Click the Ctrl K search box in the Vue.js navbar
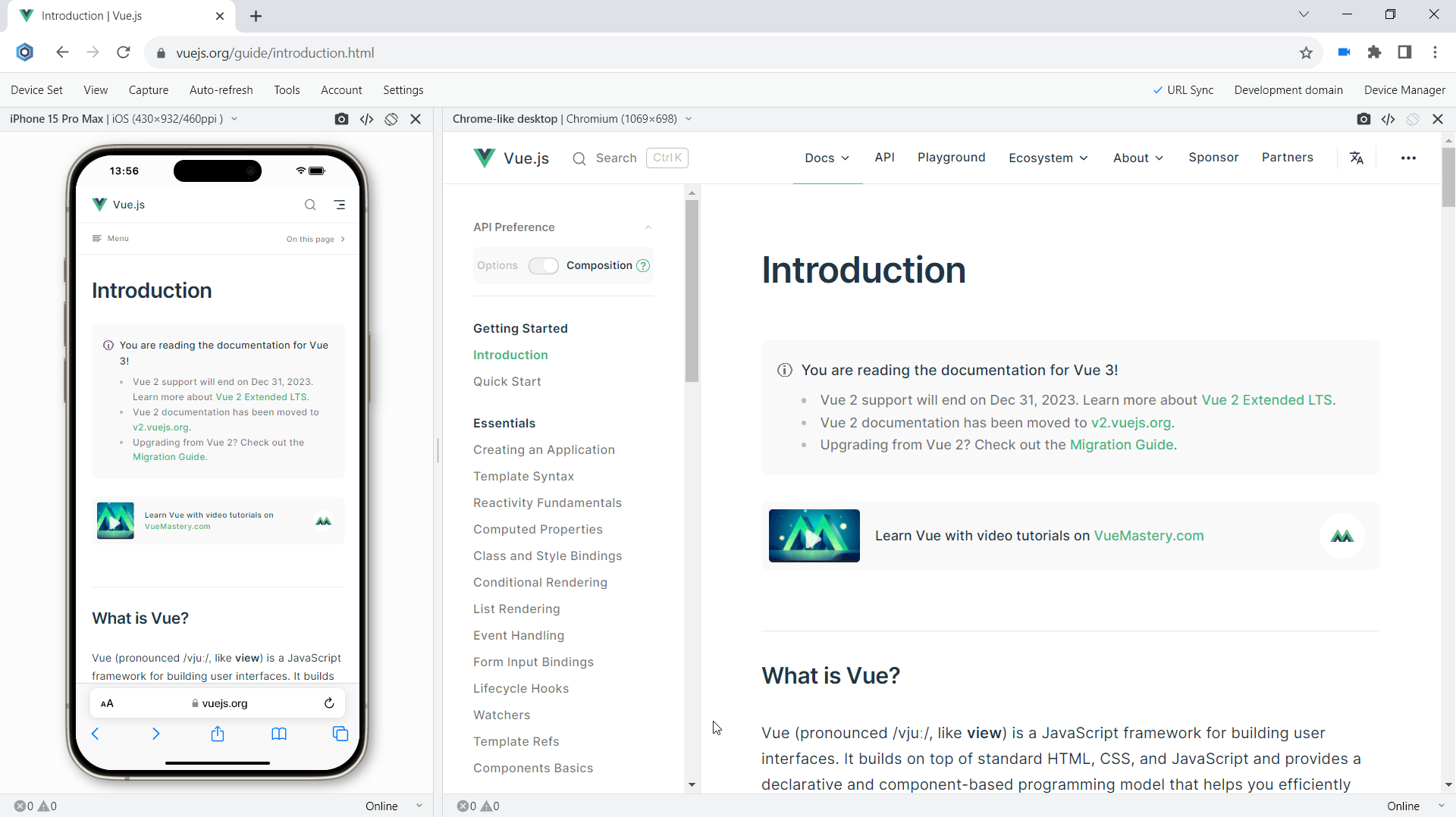Image resolution: width=1456 pixels, height=817 pixels. coord(667,158)
